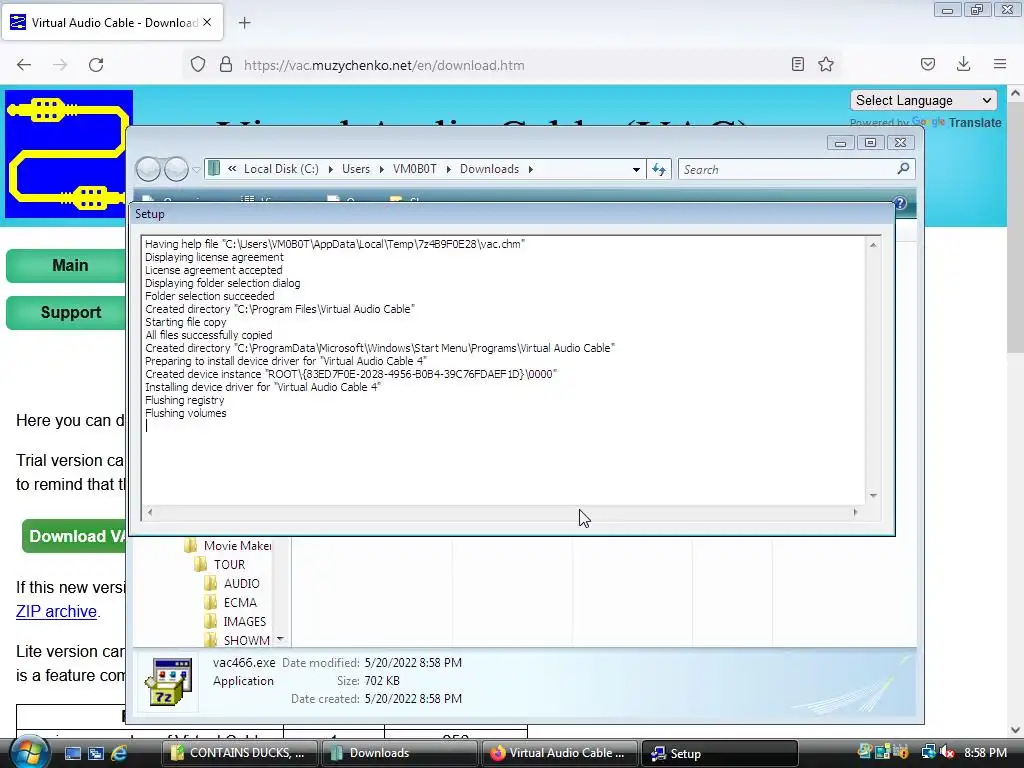Click the Explorer forward round button

176,169
